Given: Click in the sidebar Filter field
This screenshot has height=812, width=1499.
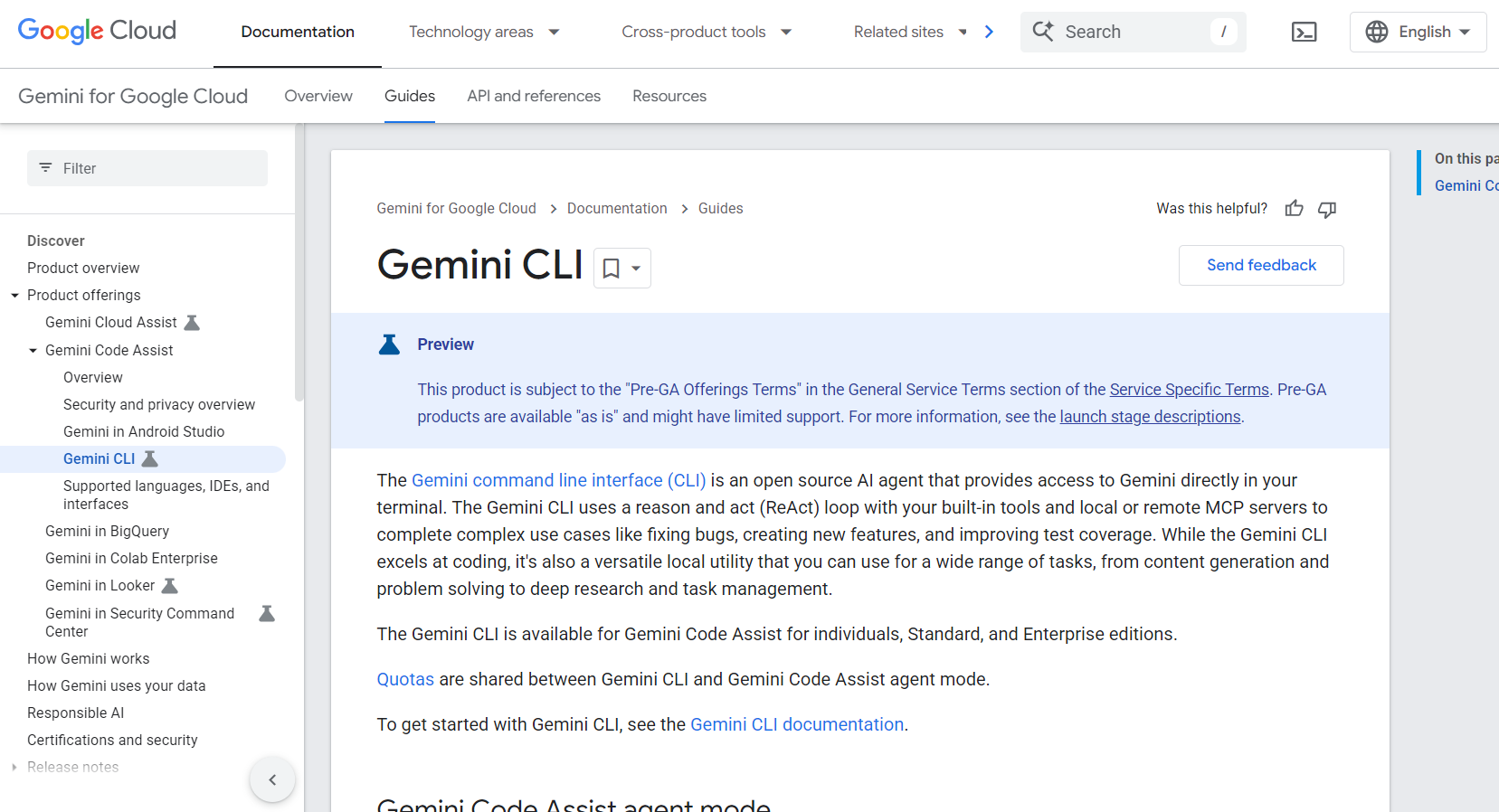Looking at the screenshot, I should click(x=147, y=168).
